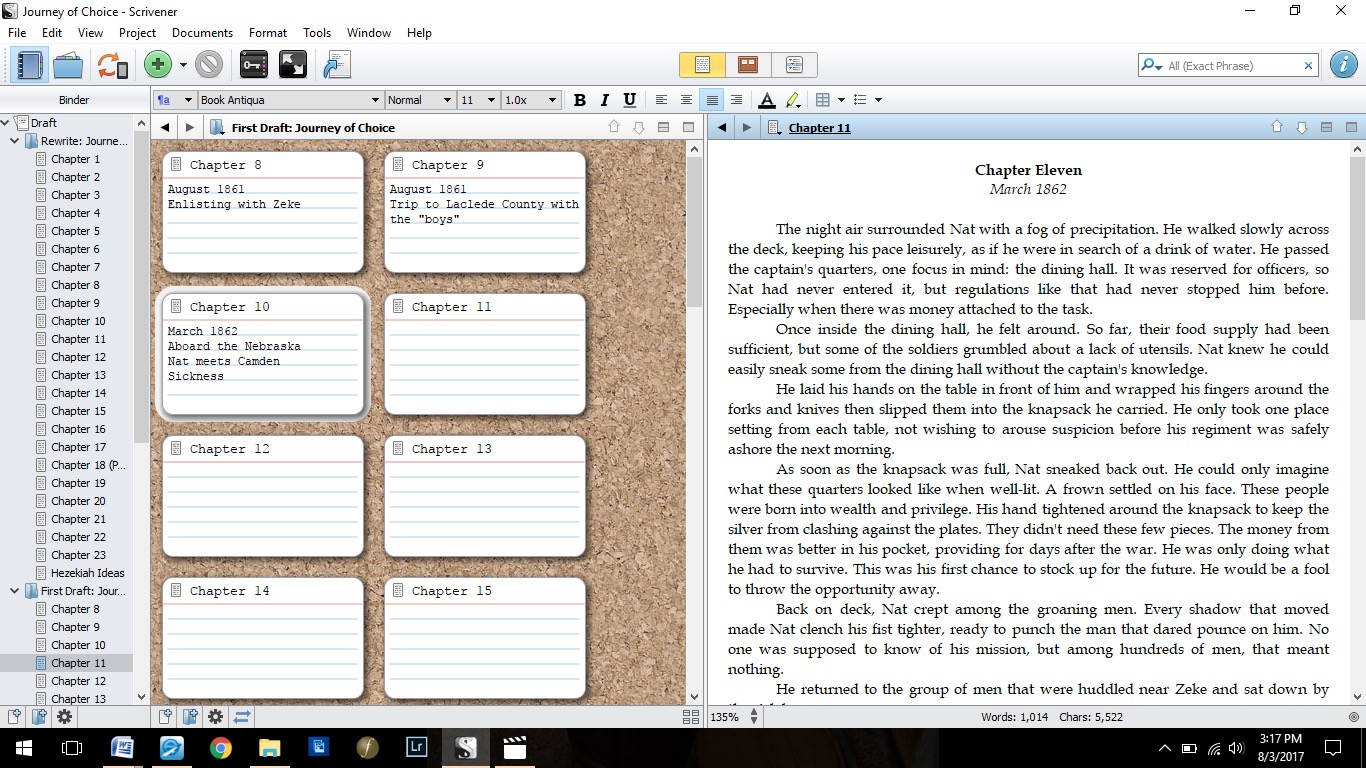Open the Book Antiqua font dropdown
This screenshot has height=768, width=1366.
[376, 100]
